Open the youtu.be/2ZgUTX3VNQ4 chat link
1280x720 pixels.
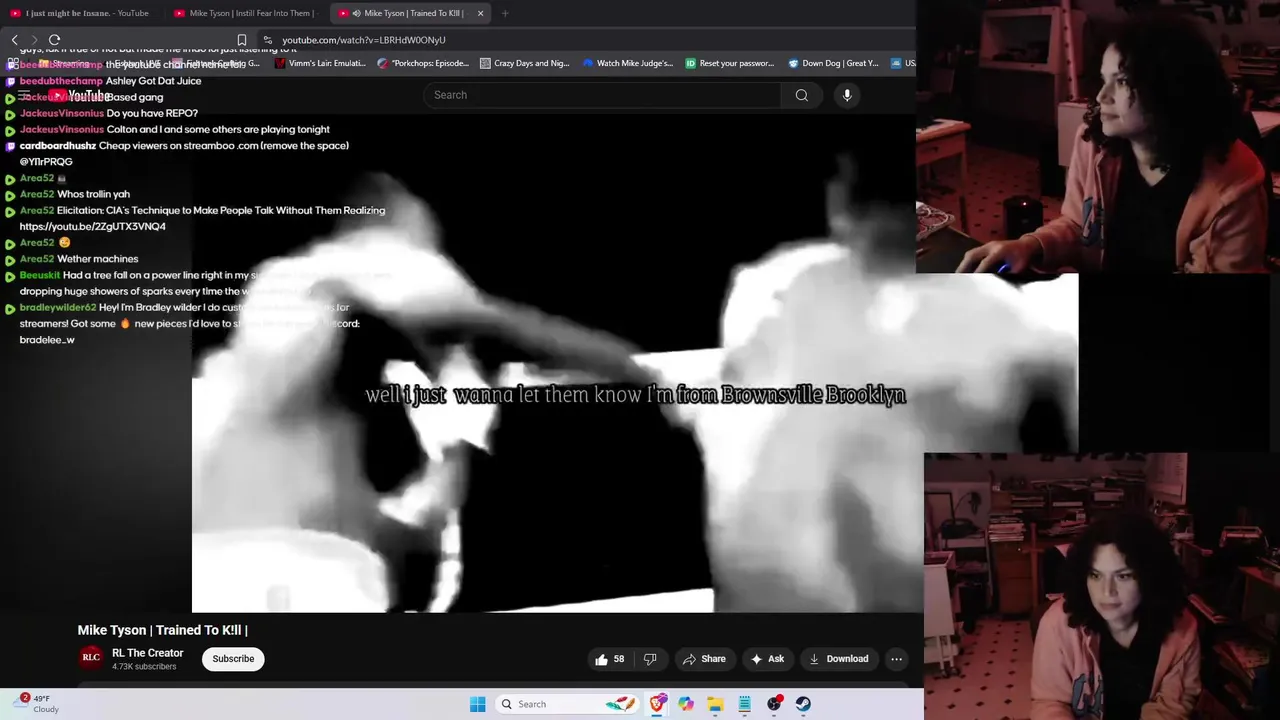pos(93,227)
